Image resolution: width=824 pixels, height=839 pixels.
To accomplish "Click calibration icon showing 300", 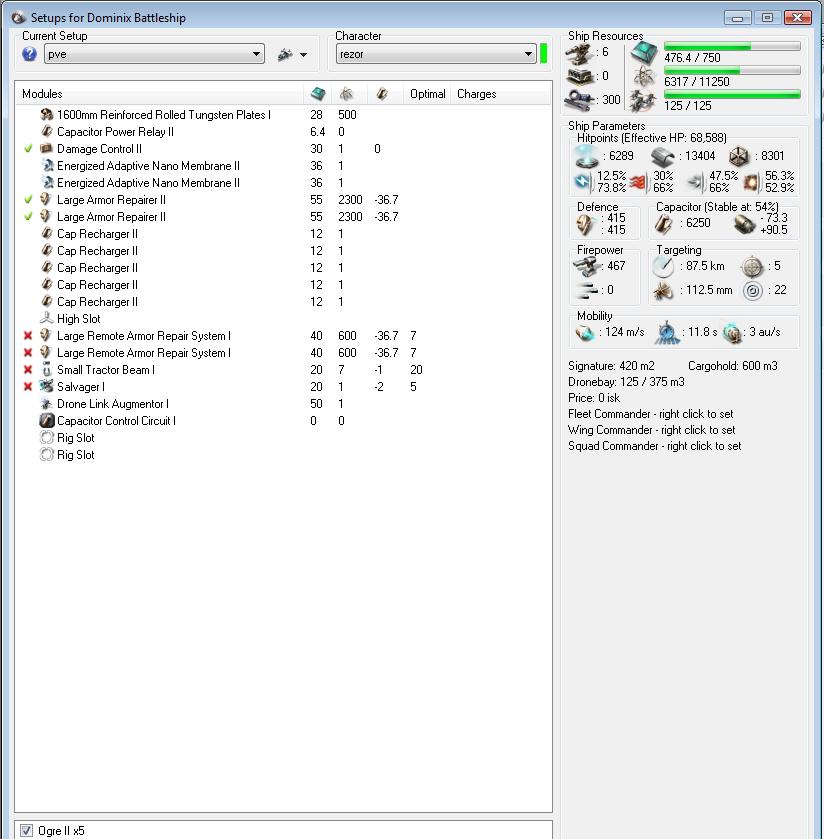I will (579, 100).
